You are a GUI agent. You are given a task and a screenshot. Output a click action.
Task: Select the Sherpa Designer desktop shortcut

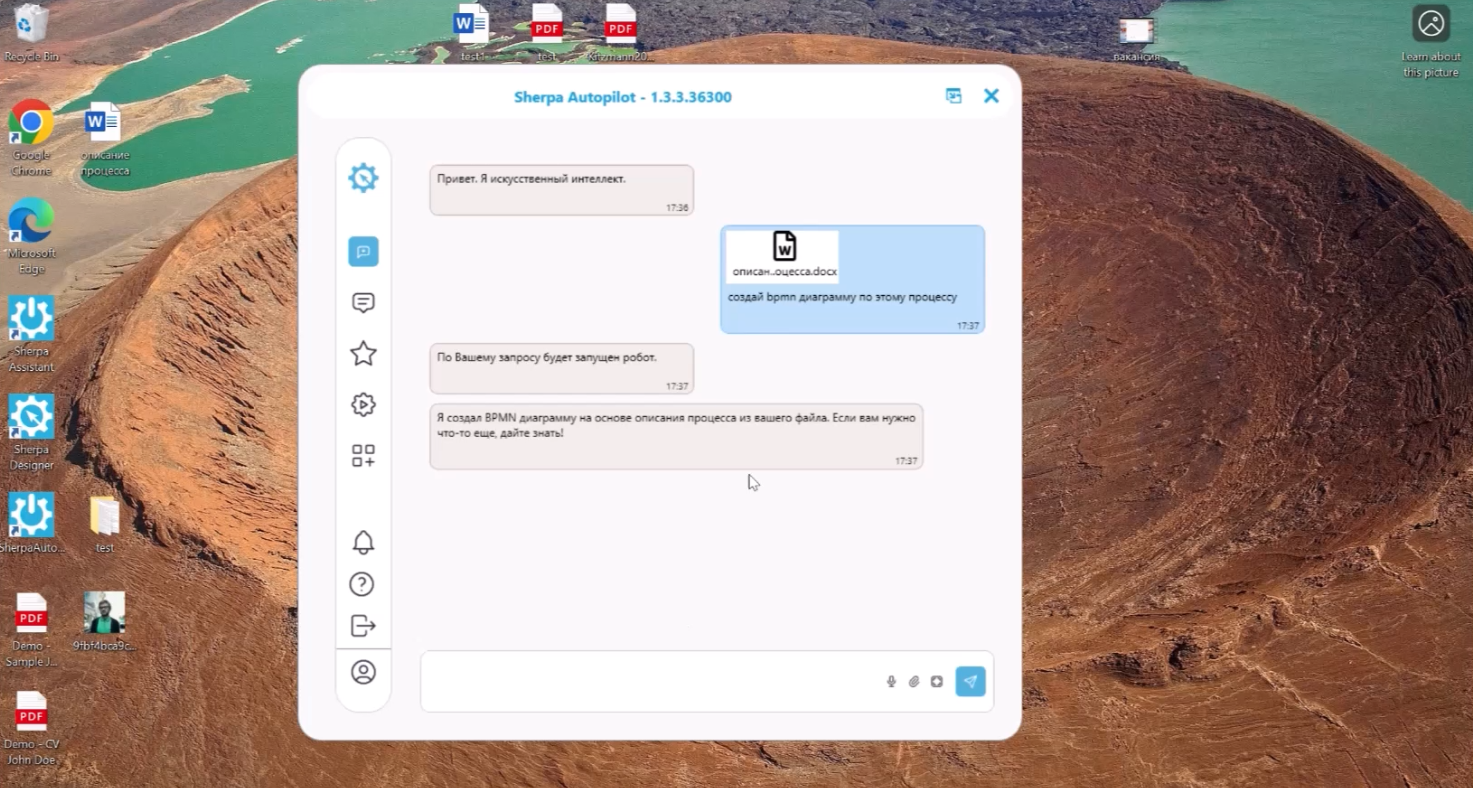point(31,430)
